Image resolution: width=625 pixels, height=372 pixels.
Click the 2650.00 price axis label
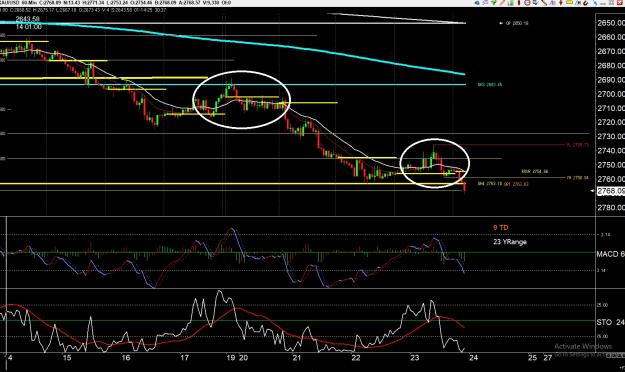pos(611,23)
